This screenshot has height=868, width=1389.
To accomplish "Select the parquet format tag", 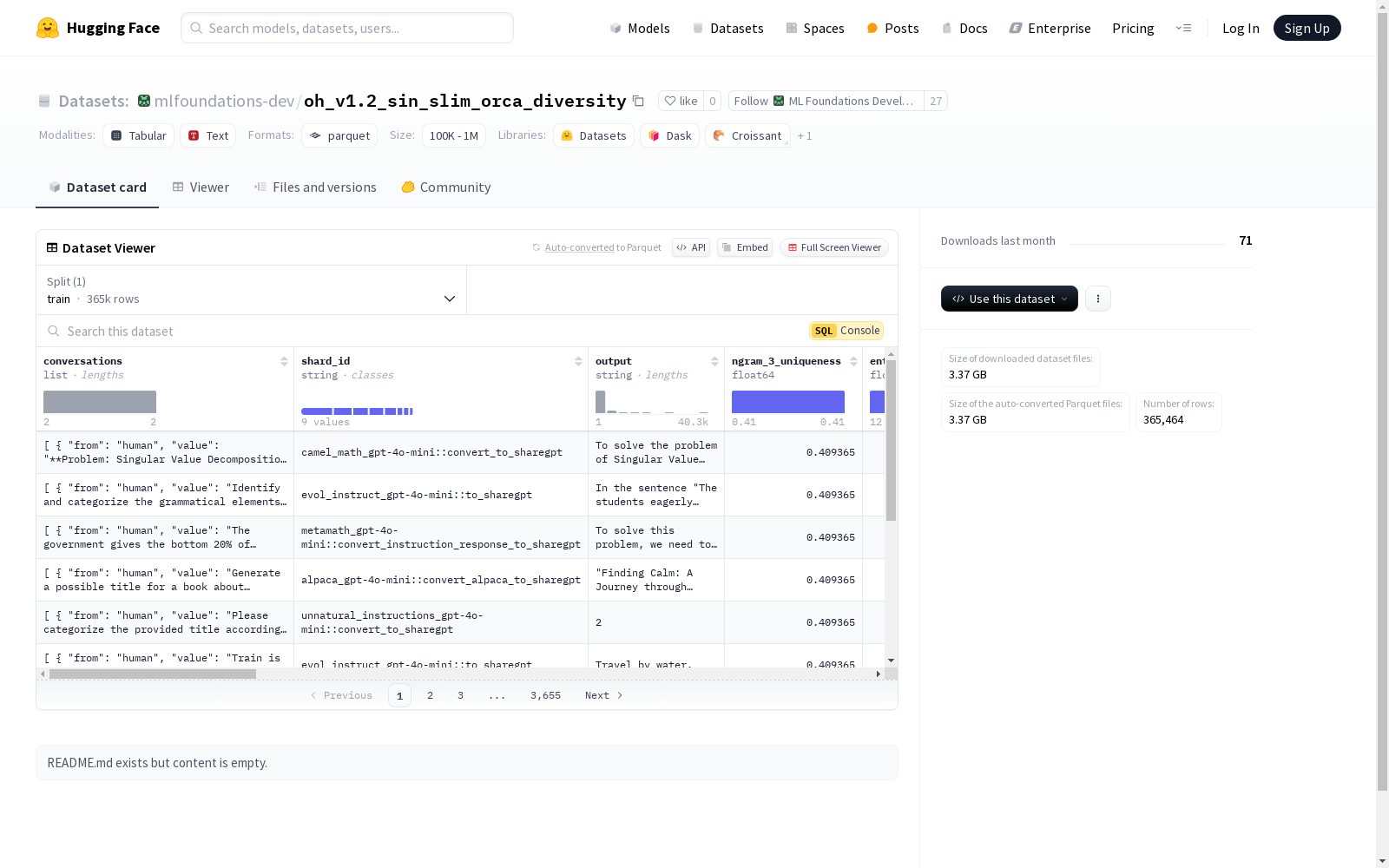I will tap(339, 135).
